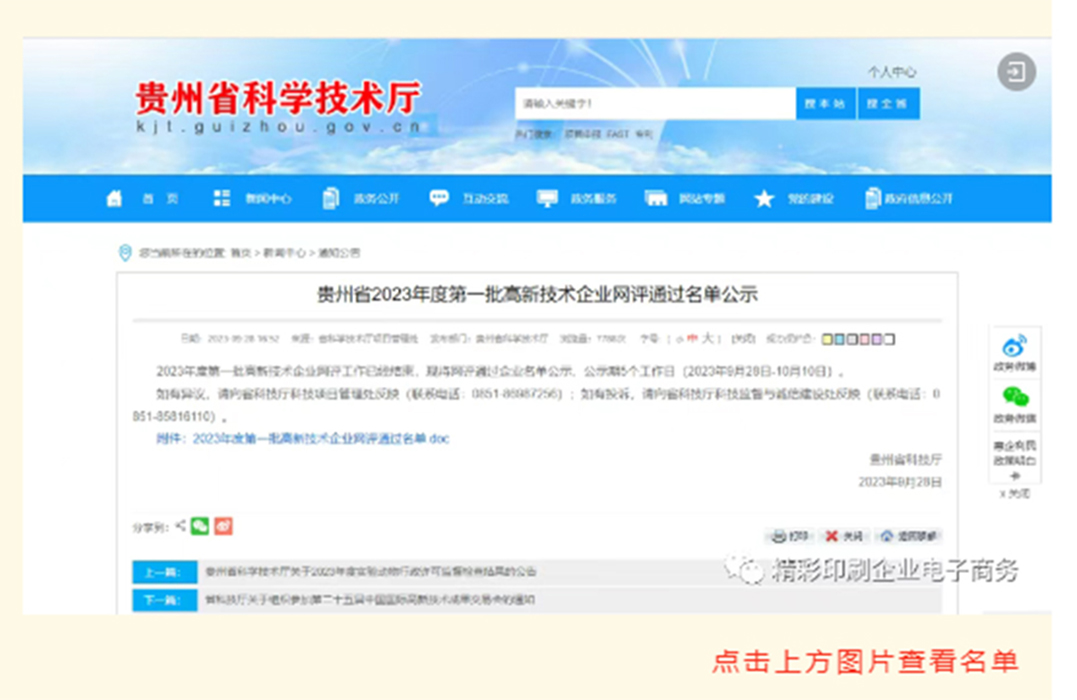Image resolution: width=1077 pixels, height=700 pixels.
Task: Open 政务微信 WeChat icon in right sidebar
Action: [1015, 398]
